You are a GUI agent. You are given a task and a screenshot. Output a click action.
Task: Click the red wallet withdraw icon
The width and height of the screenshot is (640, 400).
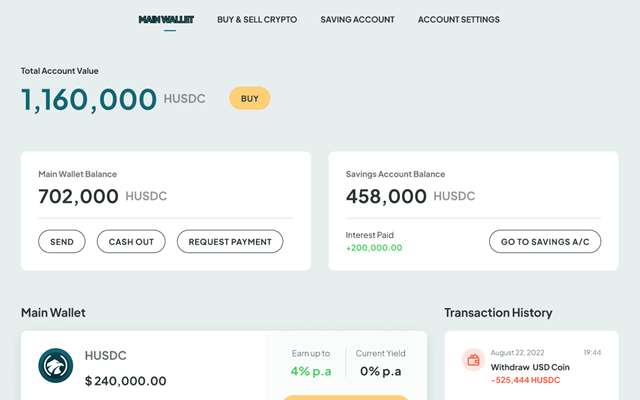coord(473,360)
